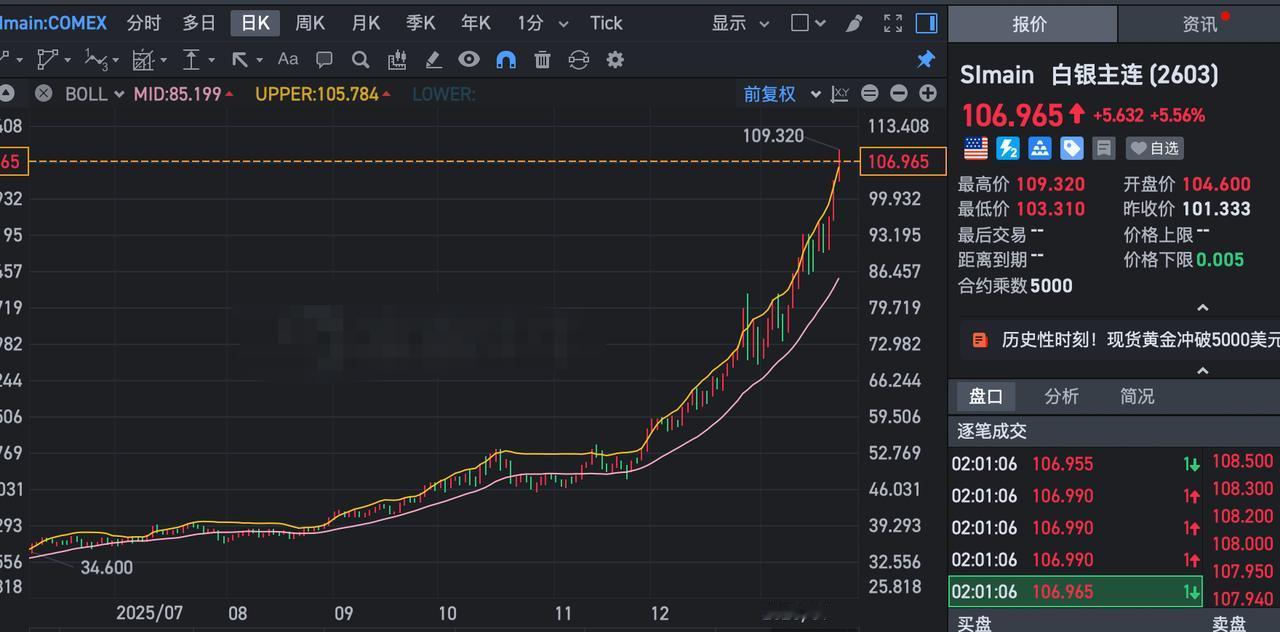1280x632 pixels.
Task: Open the magnifier search icon
Action: coord(360,60)
